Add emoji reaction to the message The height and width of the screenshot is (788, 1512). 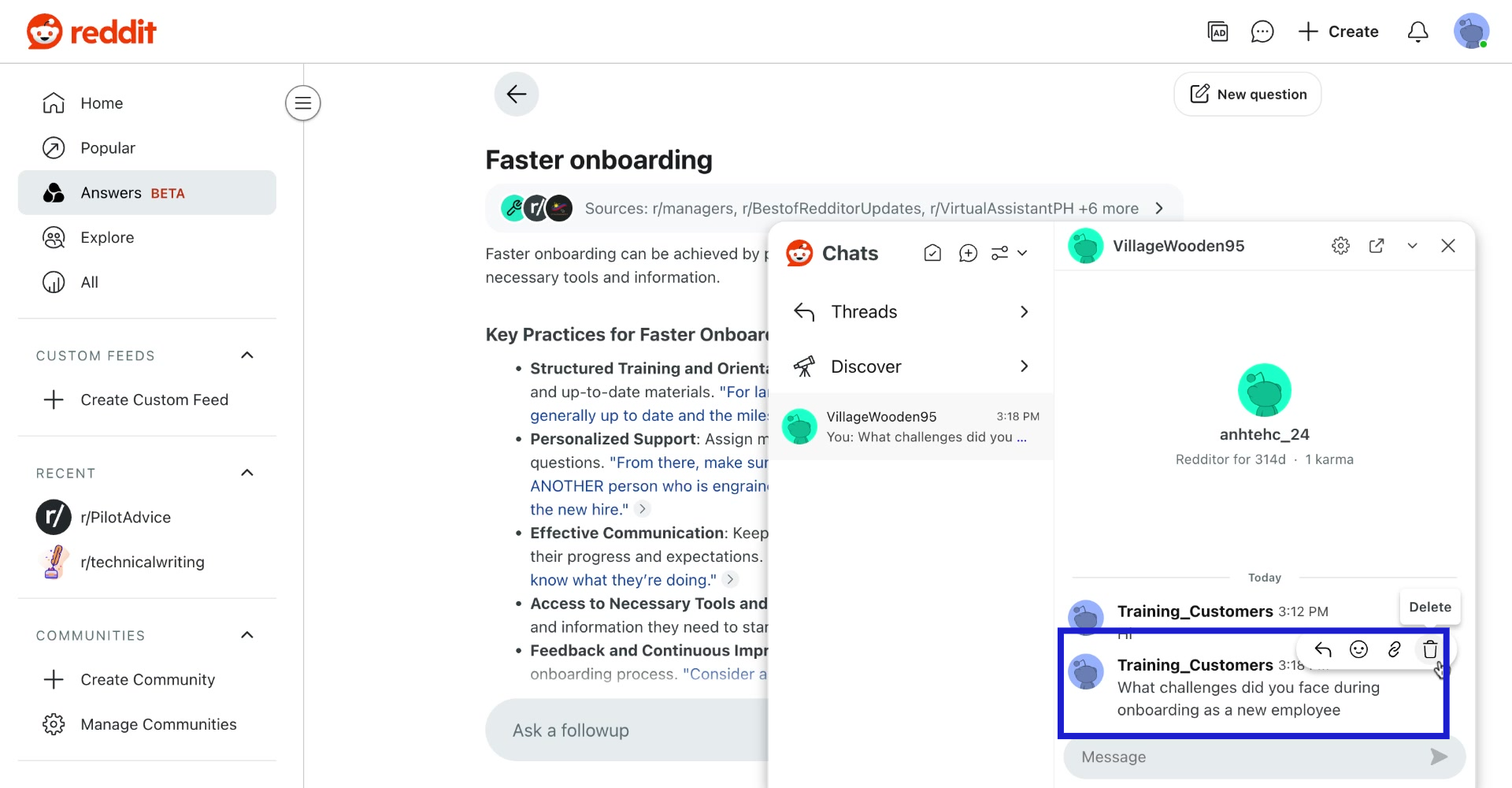(1358, 649)
